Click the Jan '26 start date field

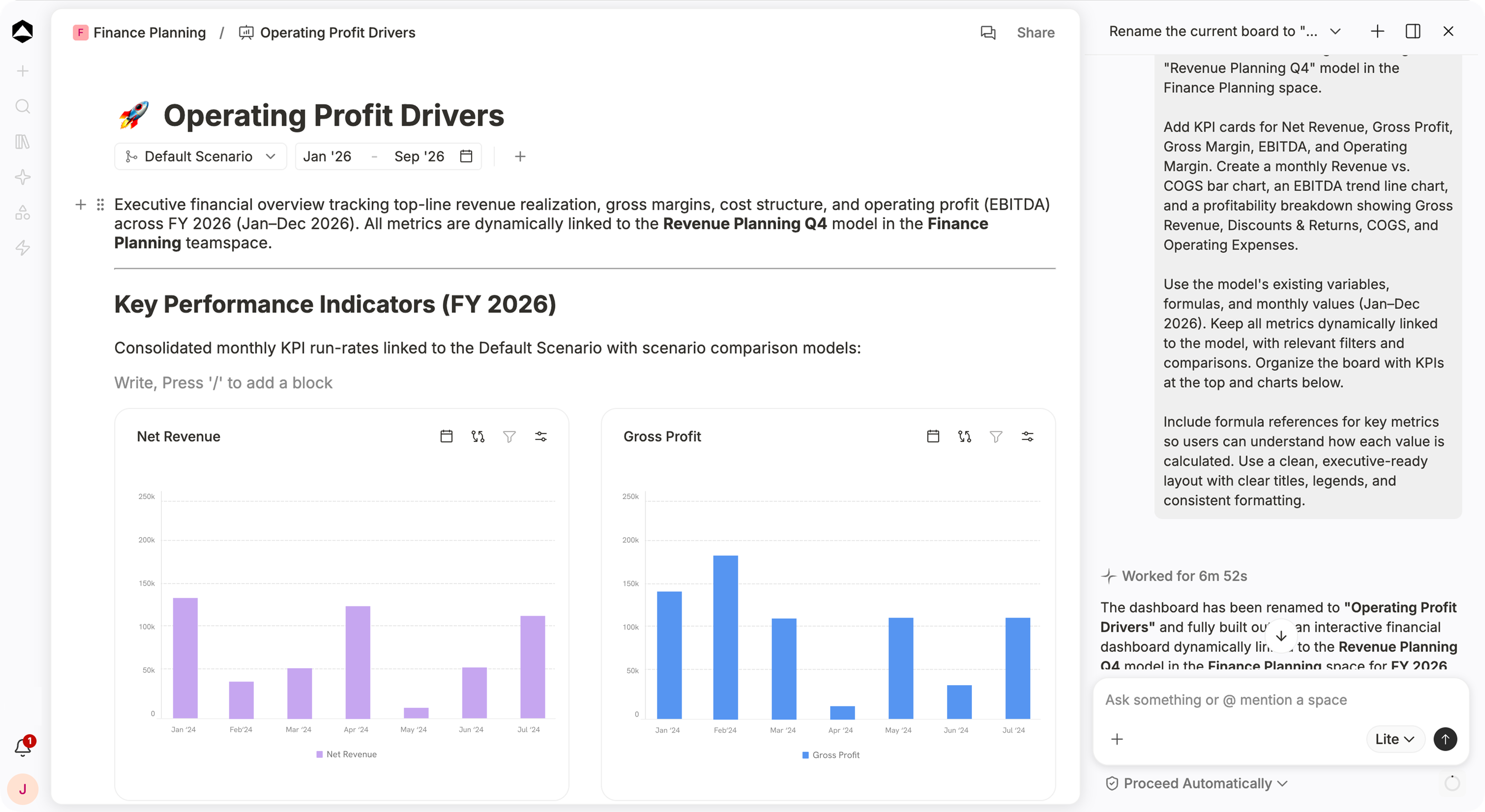tap(327, 156)
